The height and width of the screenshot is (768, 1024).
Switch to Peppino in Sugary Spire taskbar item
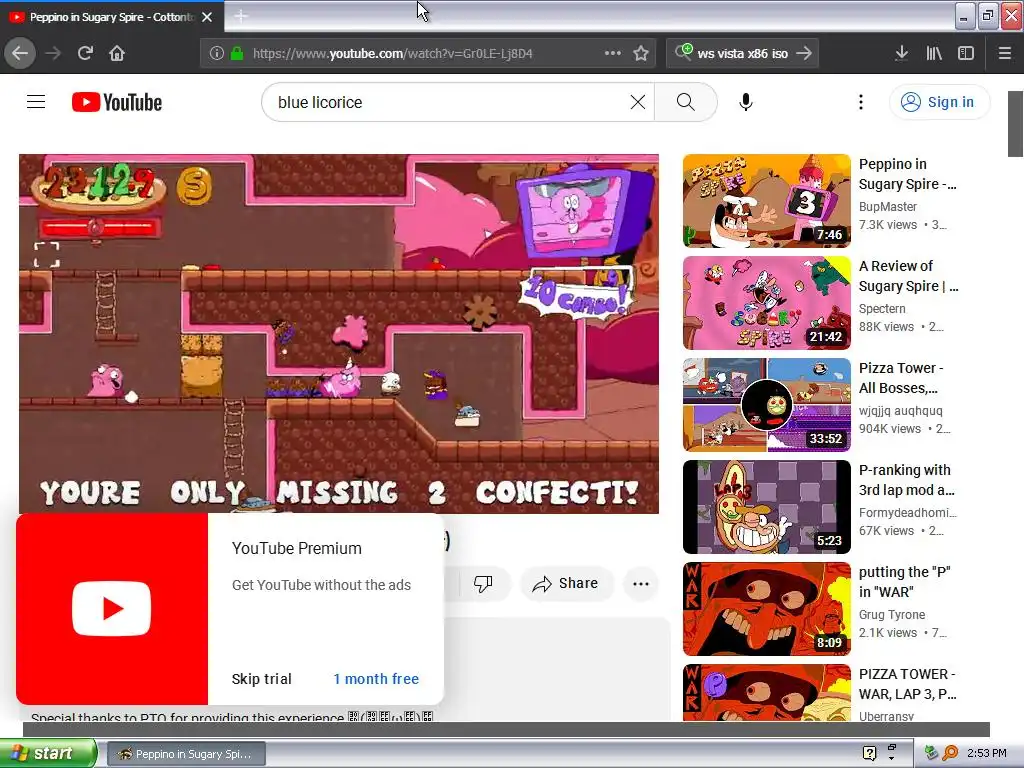pos(186,754)
